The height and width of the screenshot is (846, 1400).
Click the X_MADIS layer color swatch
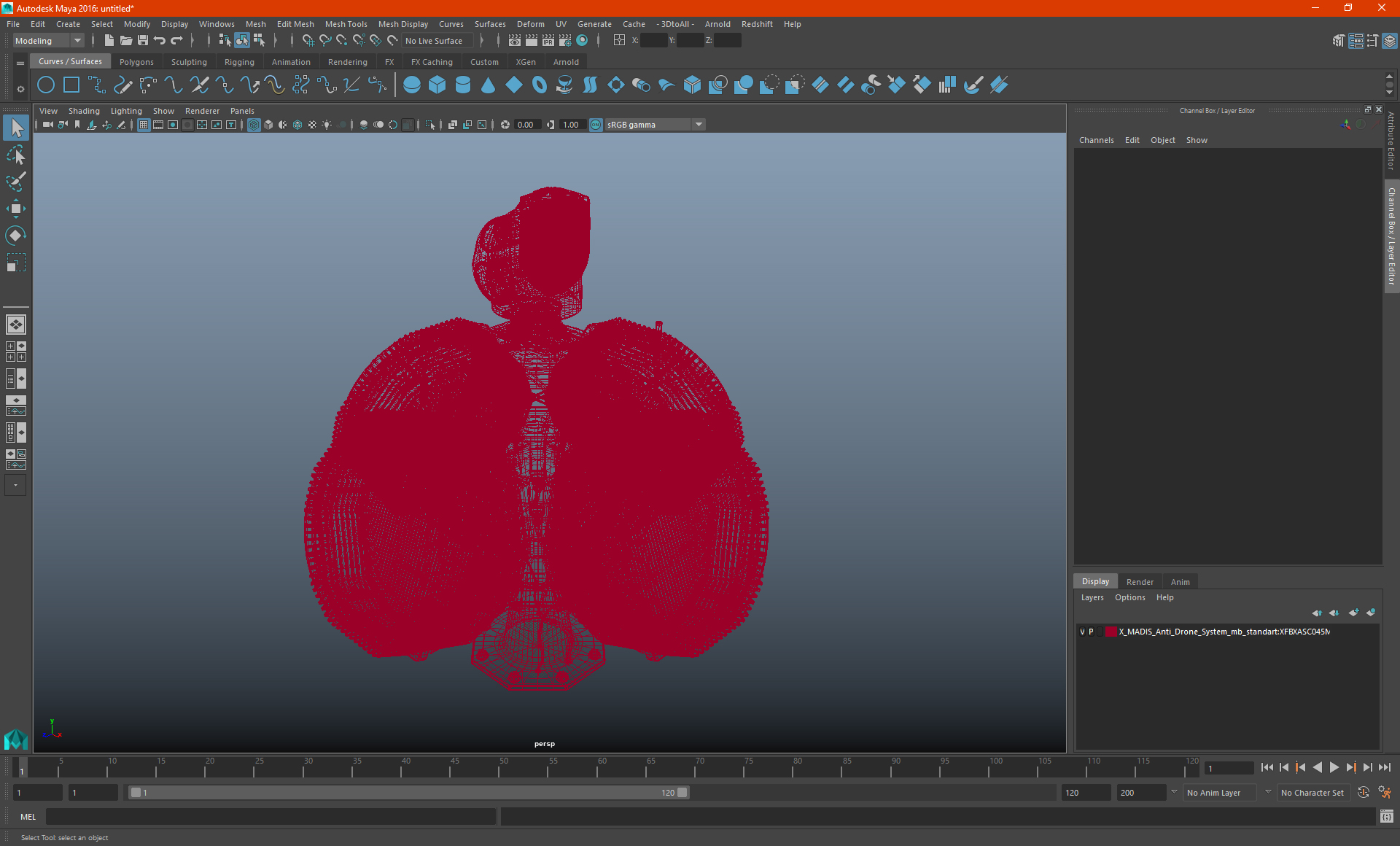click(x=1111, y=632)
